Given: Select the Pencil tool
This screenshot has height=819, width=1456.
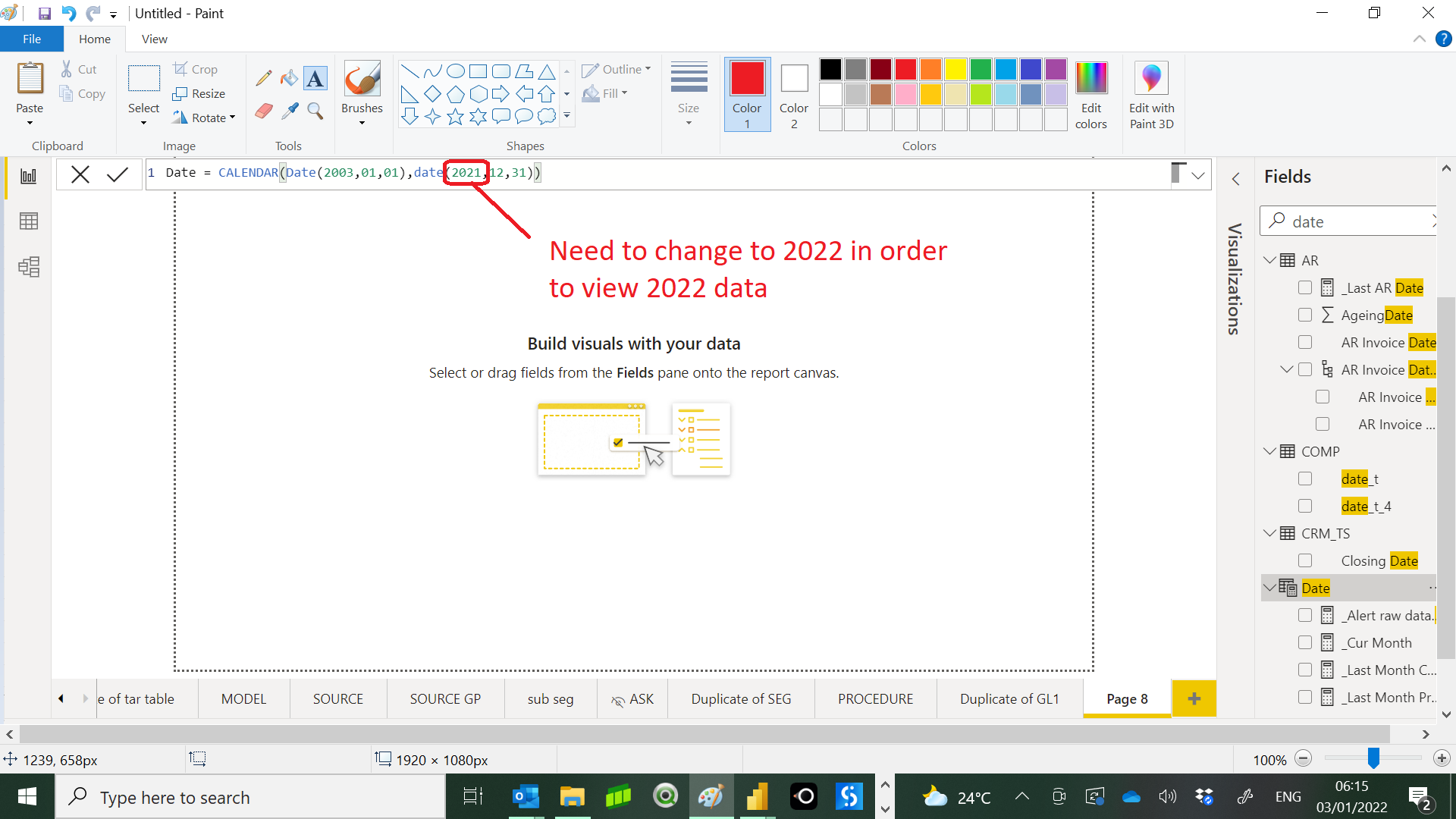Looking at the screenshot, I should pos(263,78).
